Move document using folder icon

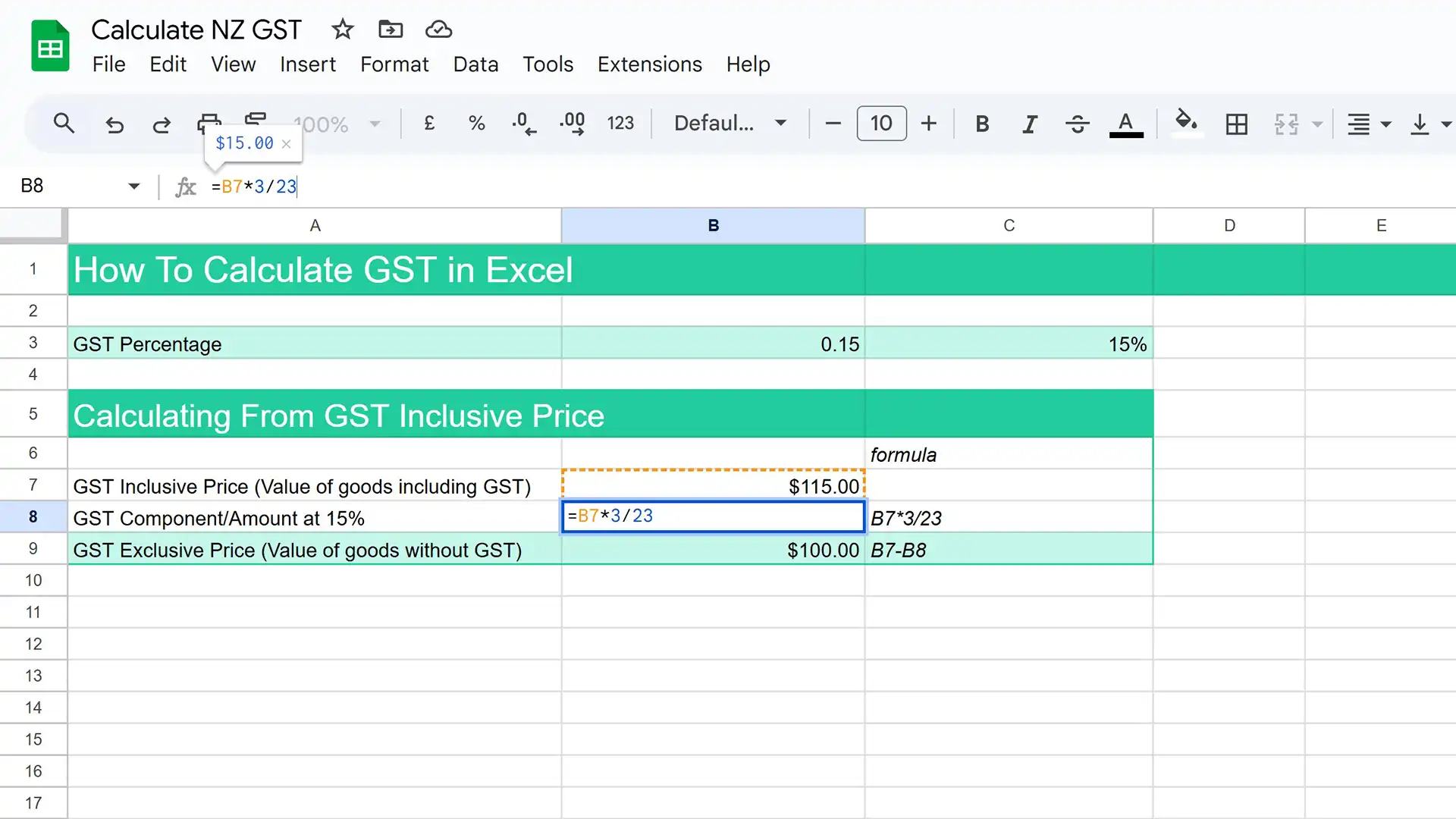click(x=391, y=30)
